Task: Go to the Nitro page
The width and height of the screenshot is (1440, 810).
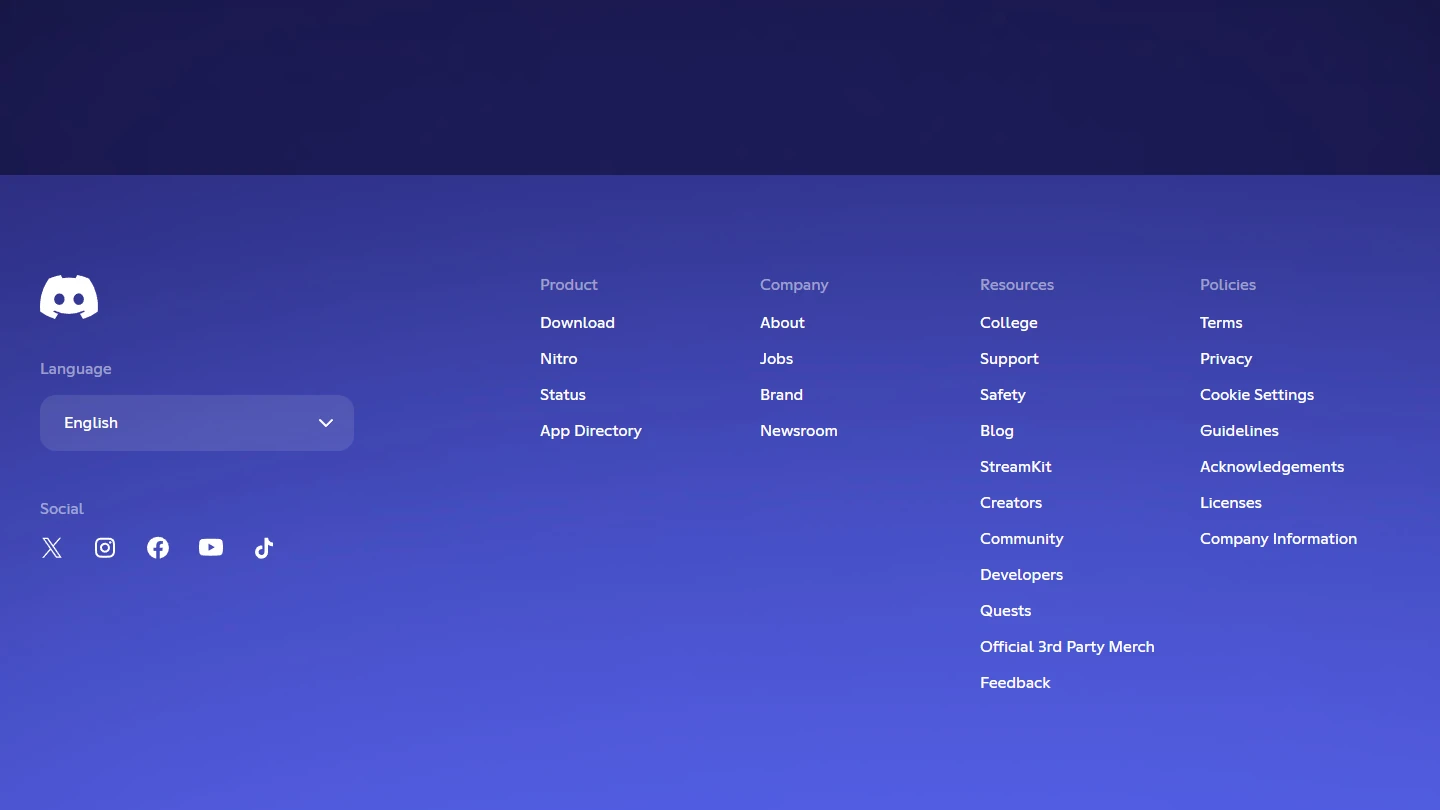Action: (558, 359)
